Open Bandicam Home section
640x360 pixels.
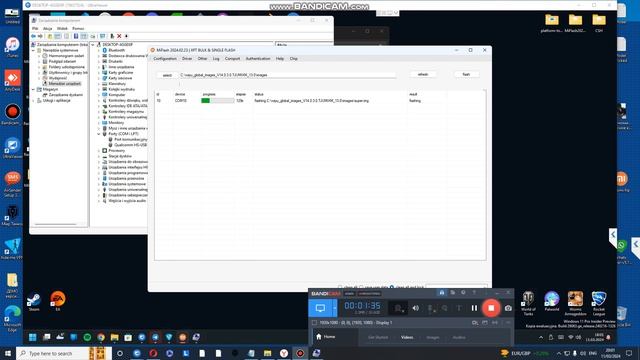[x=326, y=337]
